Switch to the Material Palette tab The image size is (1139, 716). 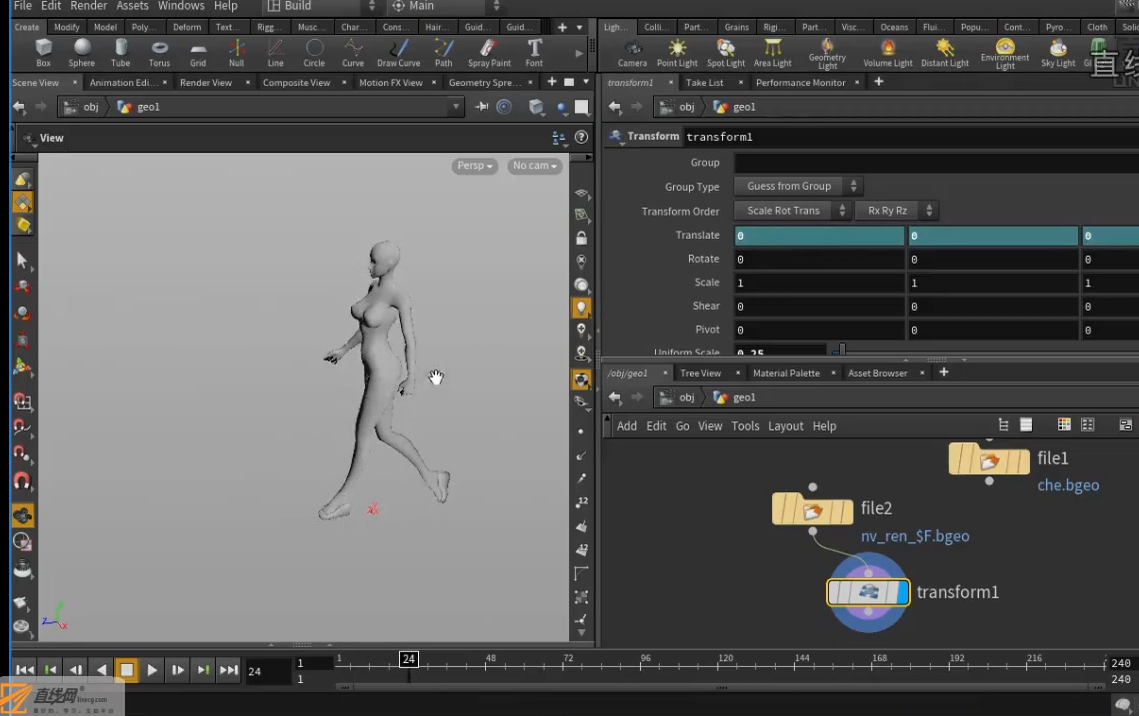(786, 373)
